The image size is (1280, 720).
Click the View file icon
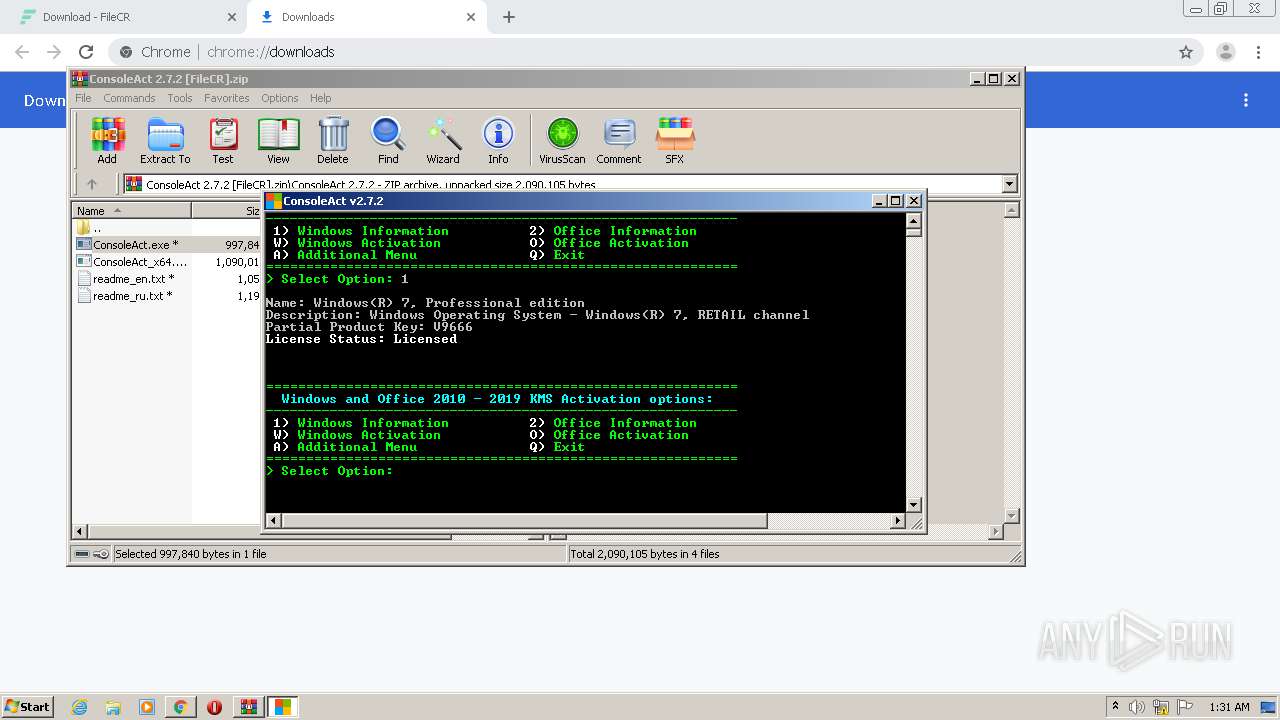(278, 141)
